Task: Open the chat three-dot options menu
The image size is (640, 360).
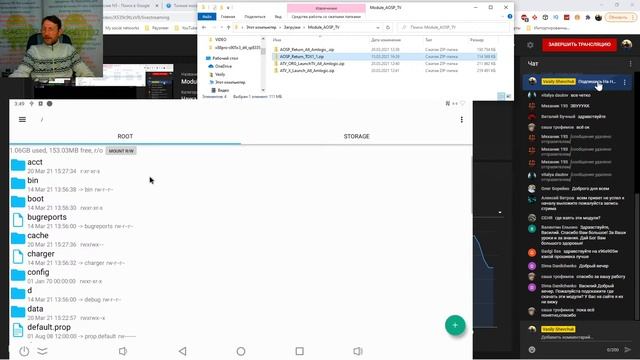Action: pyautogui.click(x=630, y=64)
